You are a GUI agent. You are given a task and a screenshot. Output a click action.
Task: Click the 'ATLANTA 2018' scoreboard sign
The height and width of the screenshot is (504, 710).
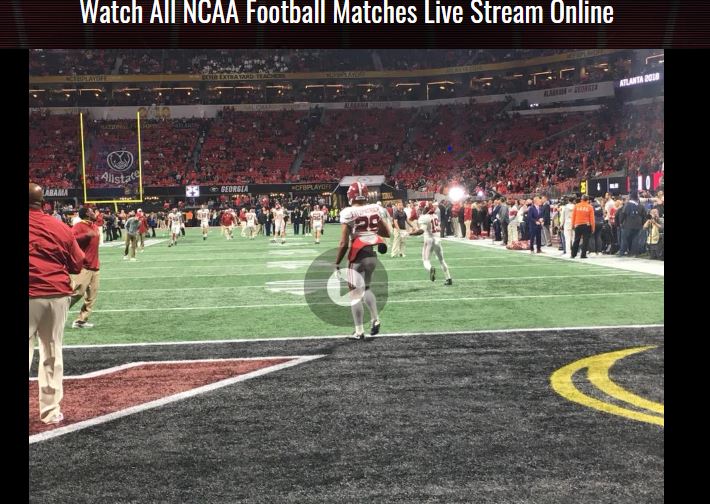[639, 80]
